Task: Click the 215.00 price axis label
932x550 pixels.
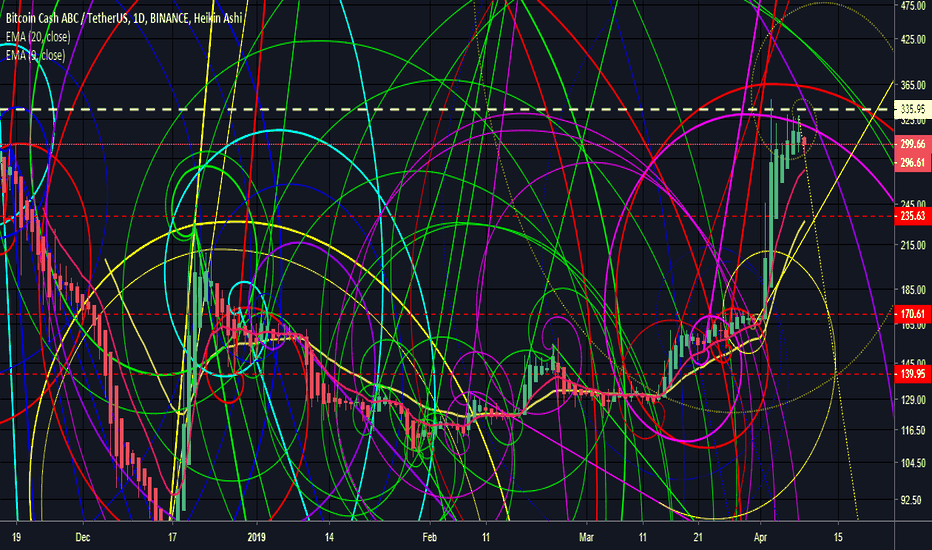Action: [x=913, y=245]
